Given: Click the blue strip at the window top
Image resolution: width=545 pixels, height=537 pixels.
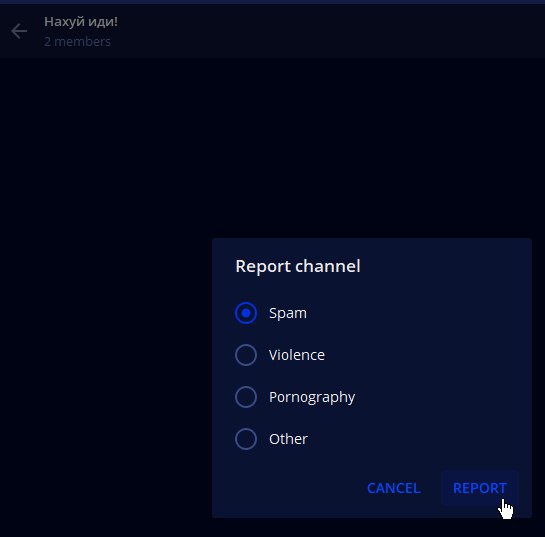Looking at the screenshot, I should click(x=272, y=2).
